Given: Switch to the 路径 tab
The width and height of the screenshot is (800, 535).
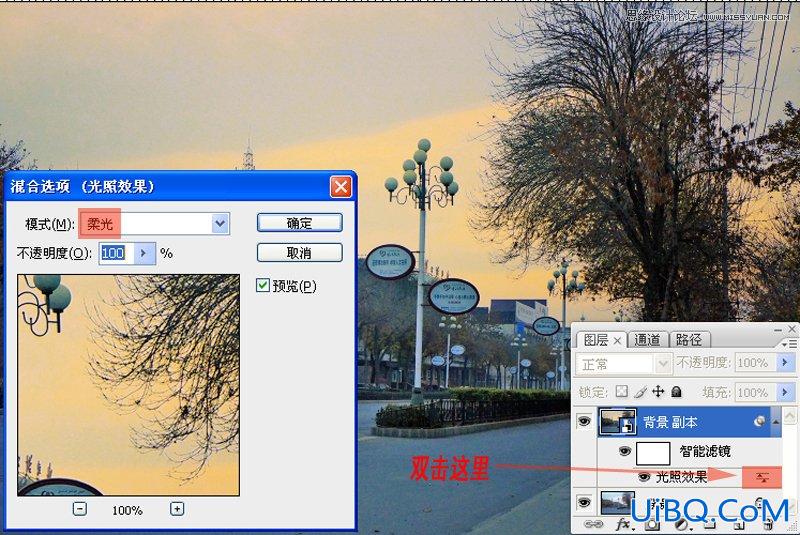Looking at the screenshot, I should coord(688,340).
